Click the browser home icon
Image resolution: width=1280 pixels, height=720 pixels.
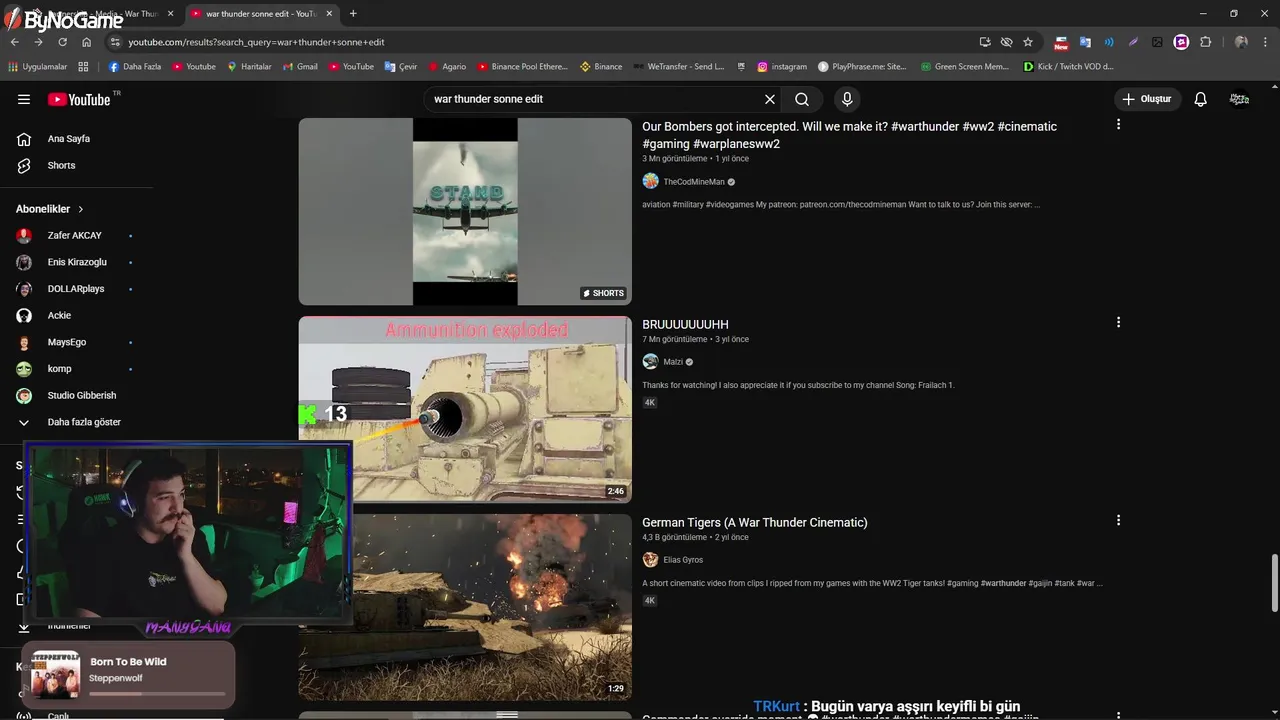click(86, 42)
